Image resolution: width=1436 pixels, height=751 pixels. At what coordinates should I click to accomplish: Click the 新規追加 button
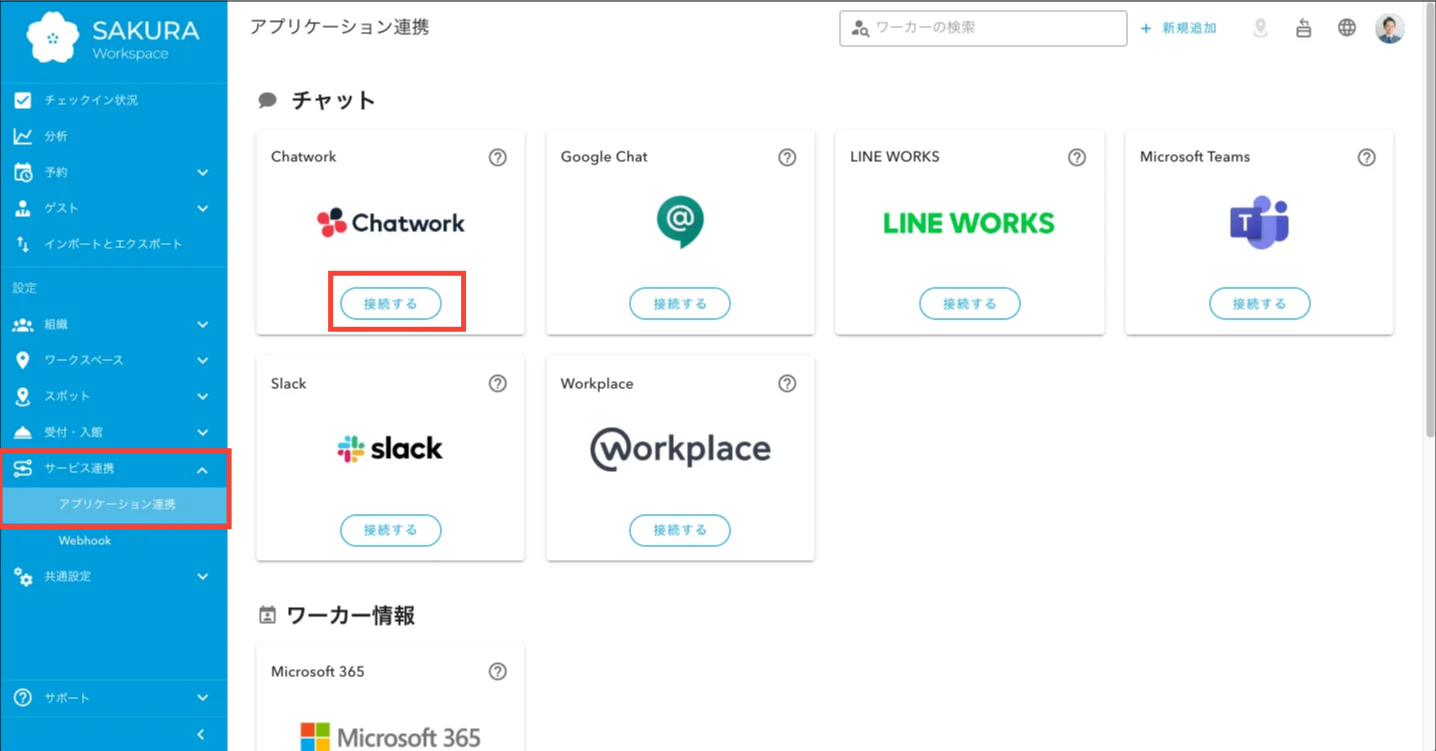(x=1179, y=28)
